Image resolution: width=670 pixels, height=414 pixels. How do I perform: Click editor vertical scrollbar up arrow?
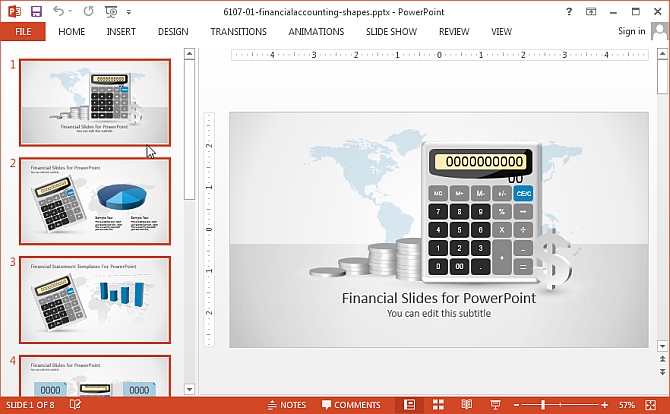[662, 53]
